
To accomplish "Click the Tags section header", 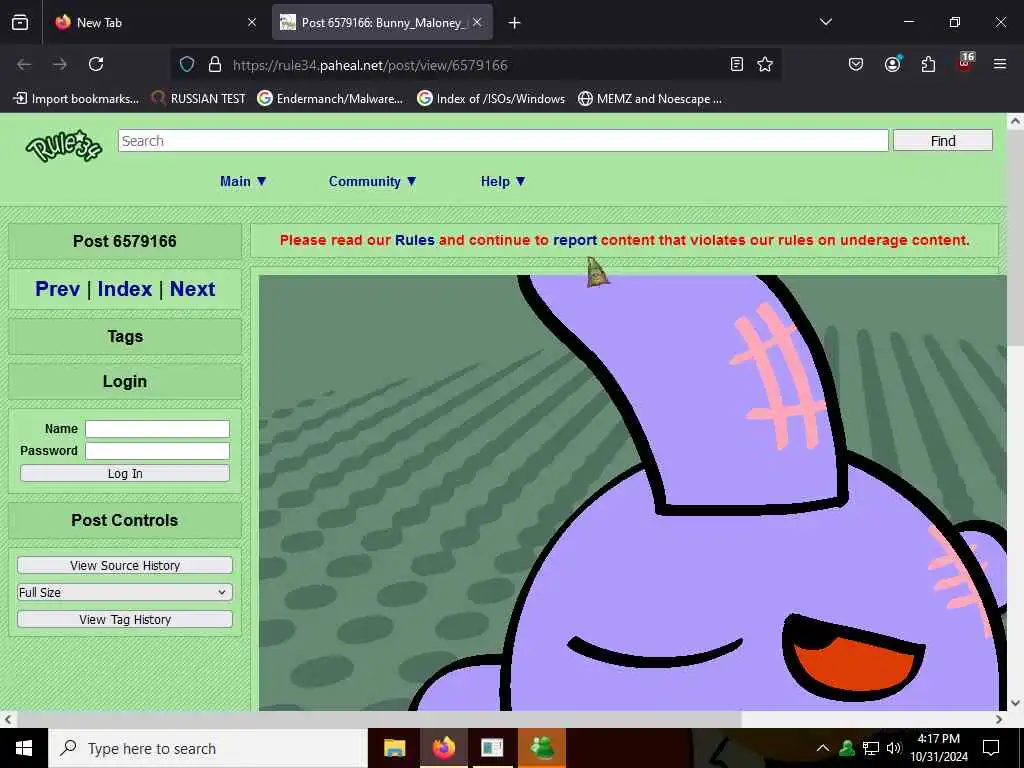I will (x=125, y=336).
